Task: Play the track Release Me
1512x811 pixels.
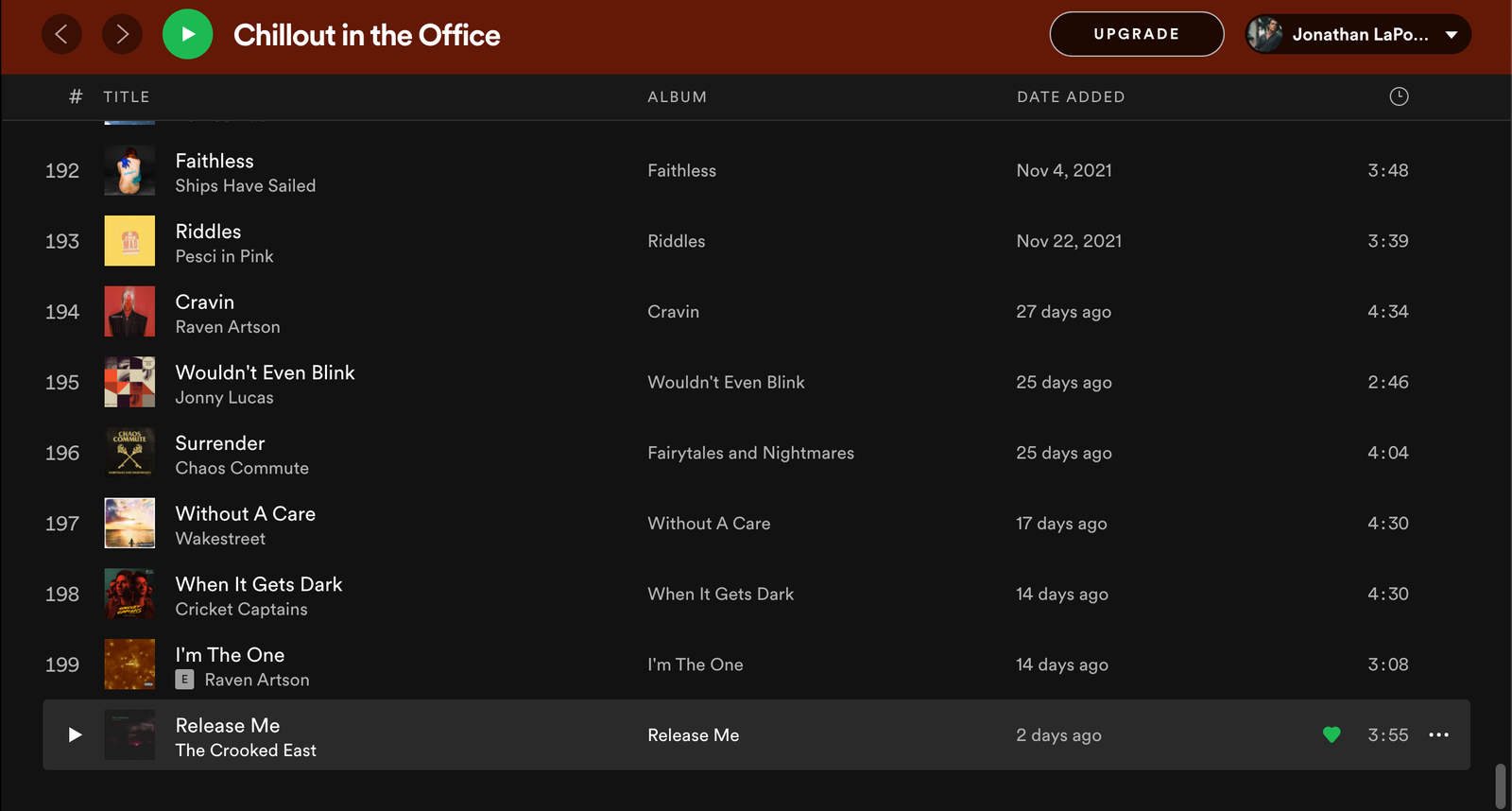Action: (75, 735)
